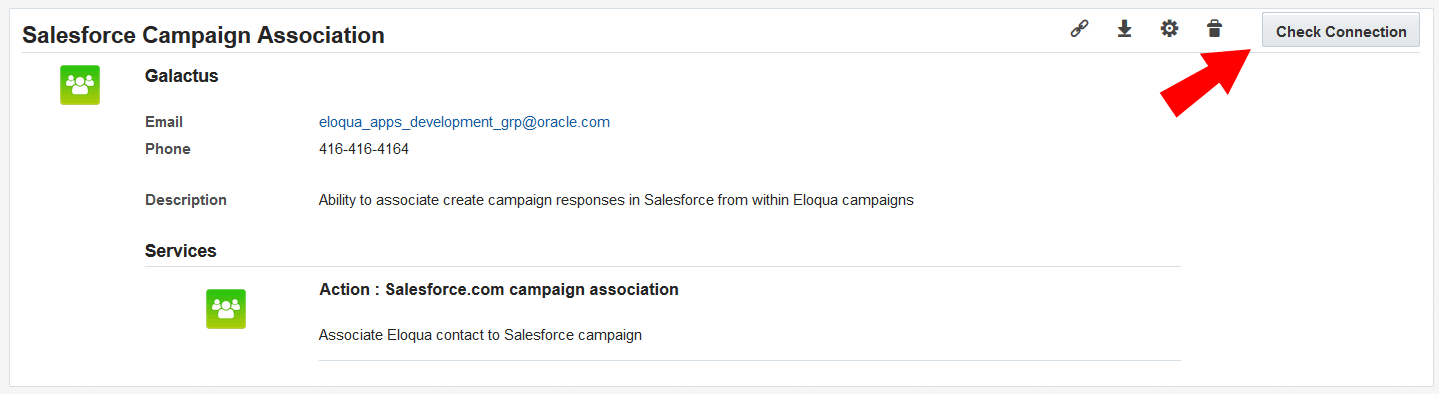This screenshot has width=1439, height=394.
Task: Select the Galactus provider name
Action: pyautogui.click(x=181, y=76)
